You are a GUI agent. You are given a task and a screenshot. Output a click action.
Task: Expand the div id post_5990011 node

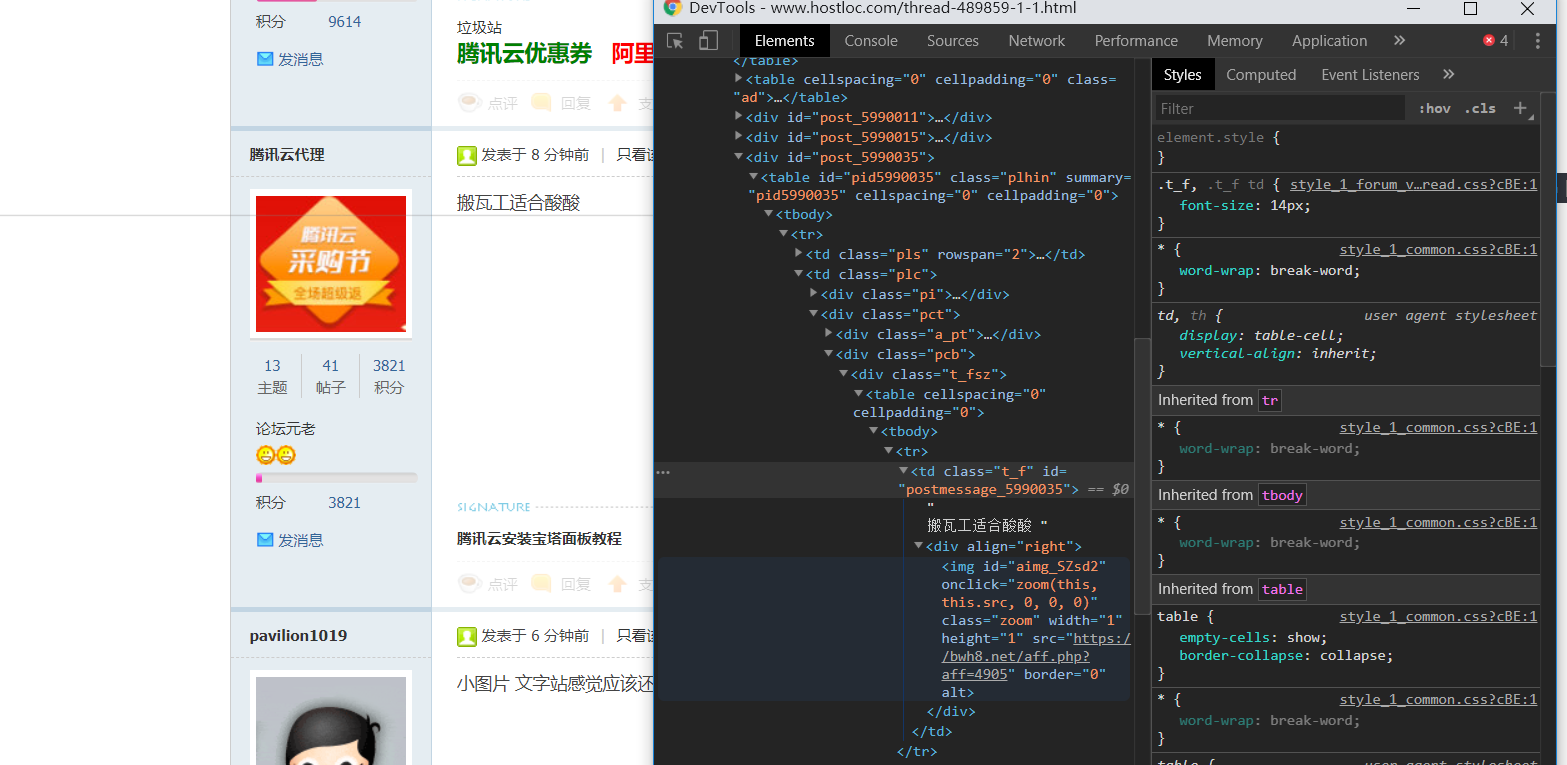739,117
